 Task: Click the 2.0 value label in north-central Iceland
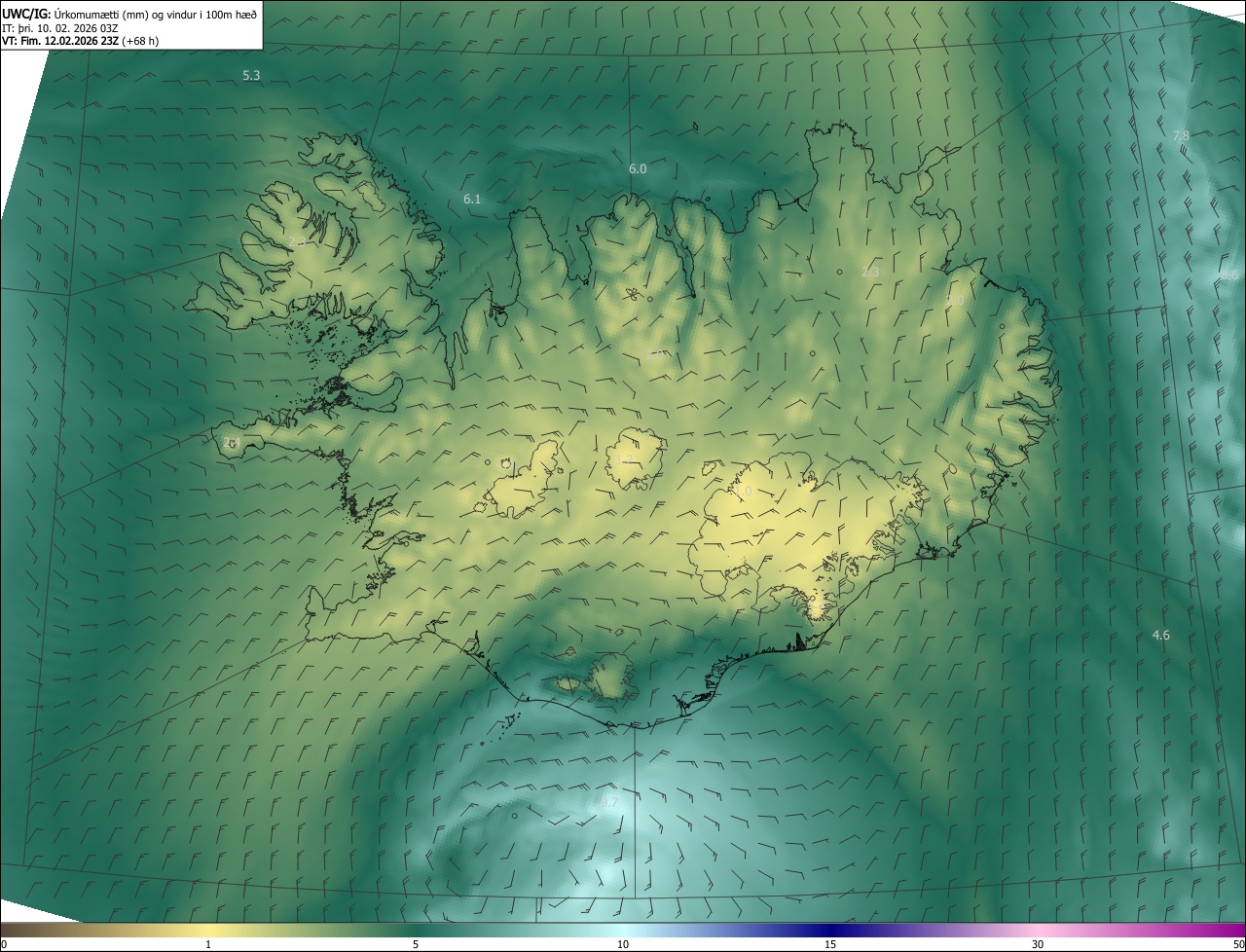656,355
